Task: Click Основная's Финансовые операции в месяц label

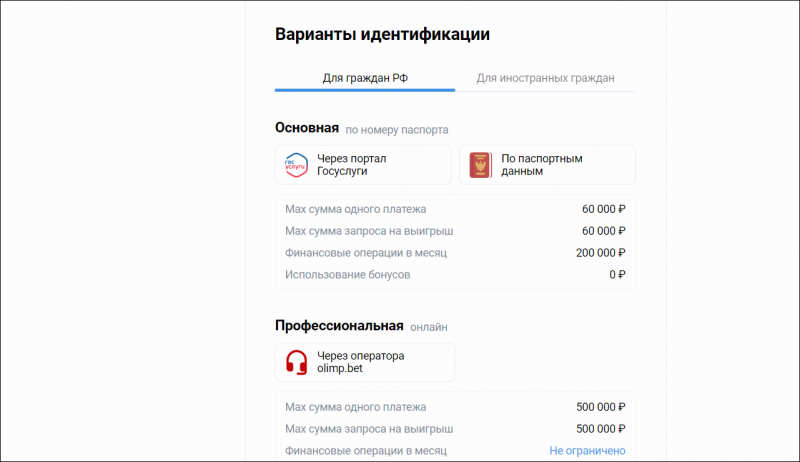Action: coord(366,253)
